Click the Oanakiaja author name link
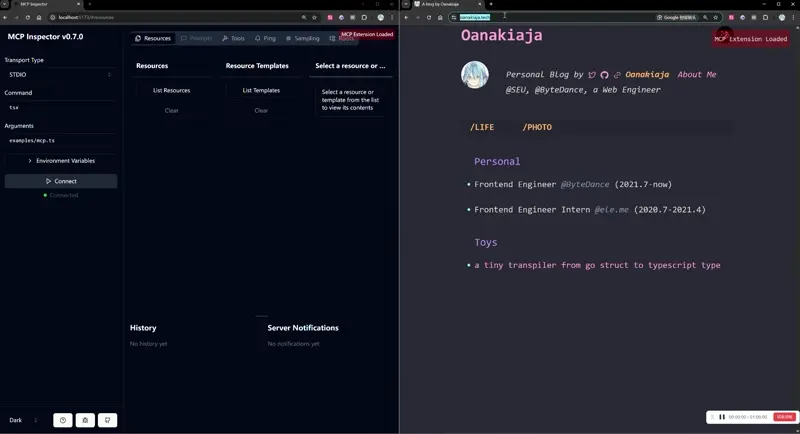This screenshot has height=434, width=800. pyautogui.click(x=647, y=74)
